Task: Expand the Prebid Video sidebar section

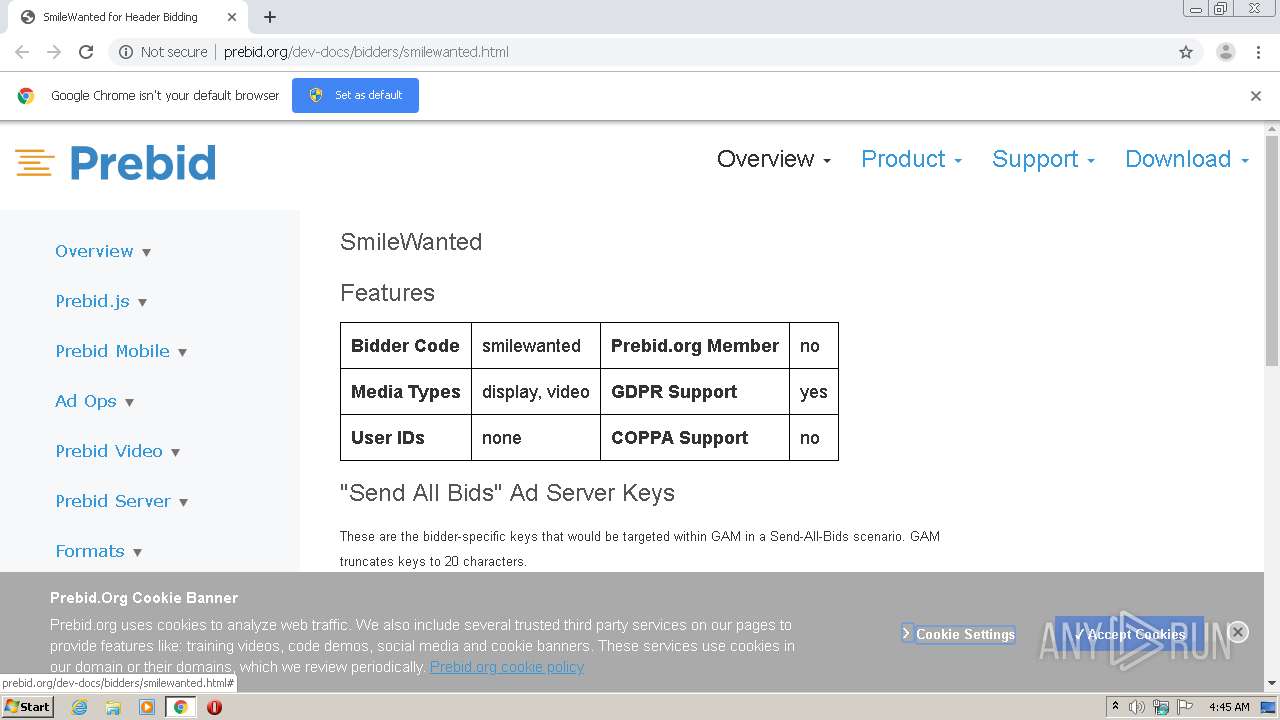Action: click(118, 451)
